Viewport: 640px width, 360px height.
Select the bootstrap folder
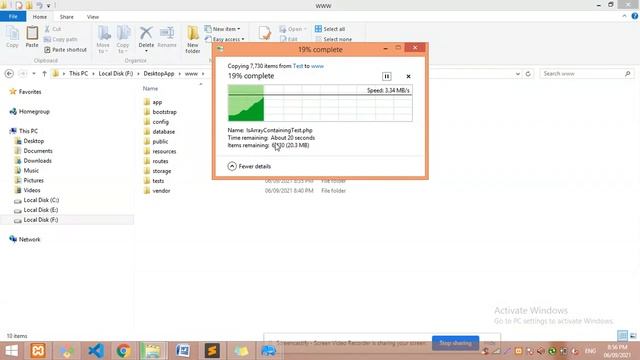[x=160, y=112]
